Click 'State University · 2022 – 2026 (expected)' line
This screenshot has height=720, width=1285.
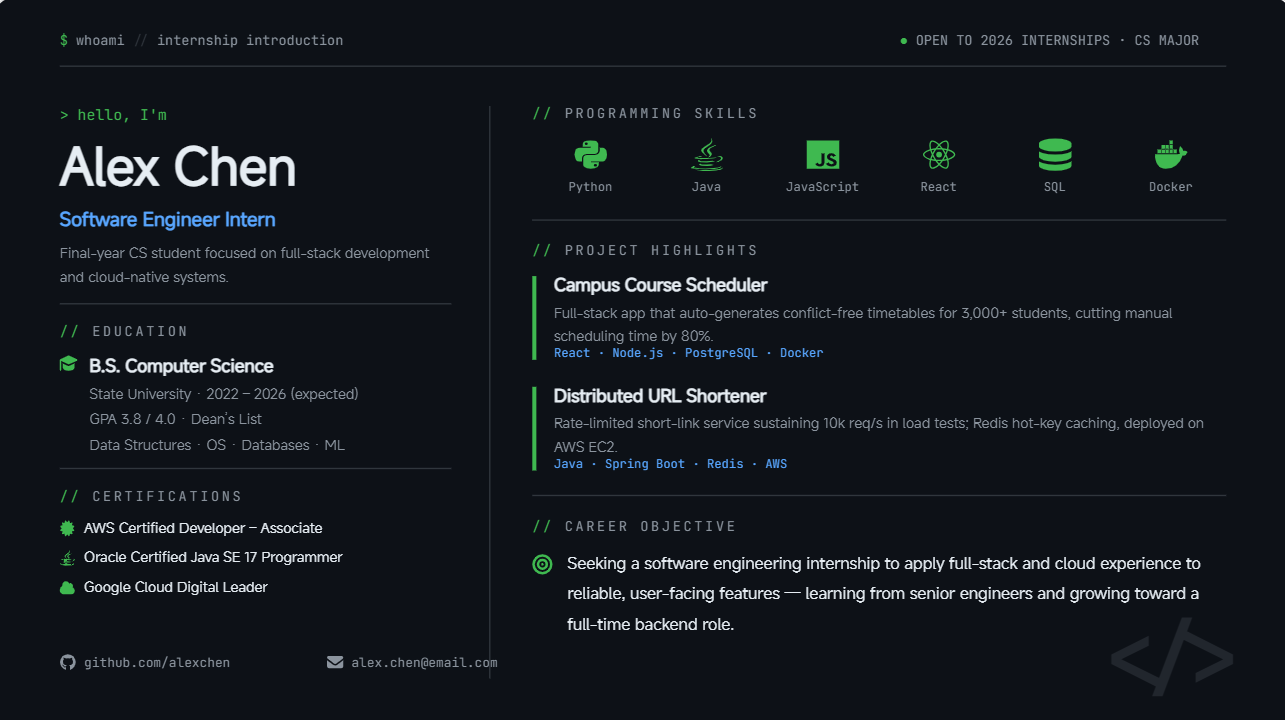tap(224, 394)
